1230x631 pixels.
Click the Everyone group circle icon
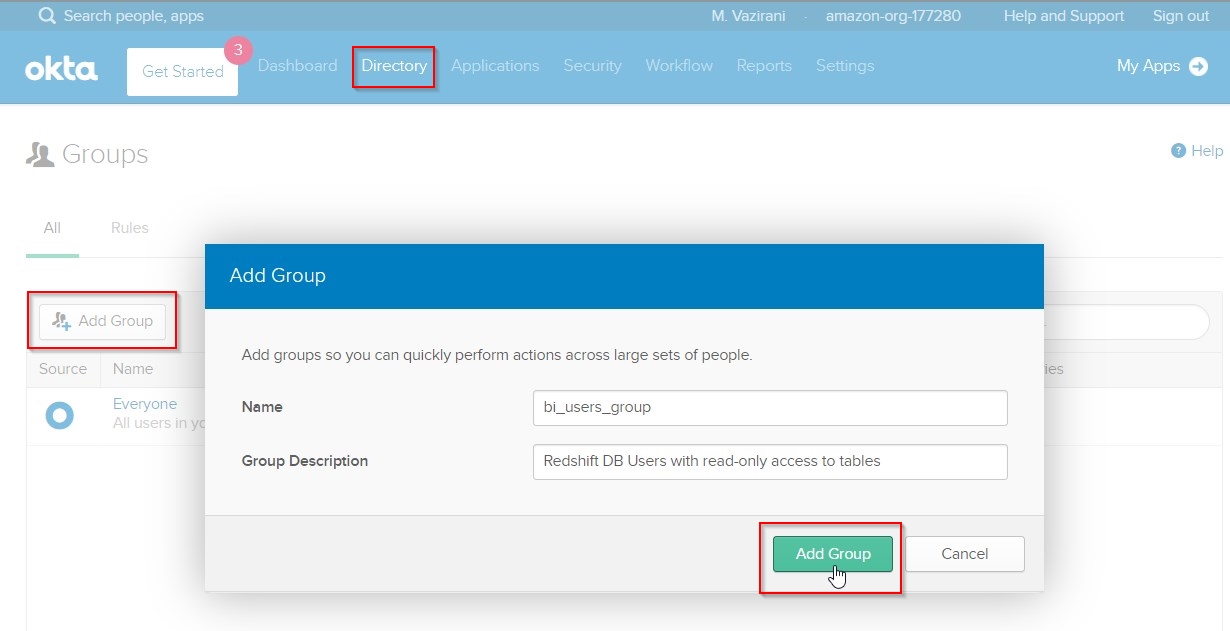(x=59, y=415)
